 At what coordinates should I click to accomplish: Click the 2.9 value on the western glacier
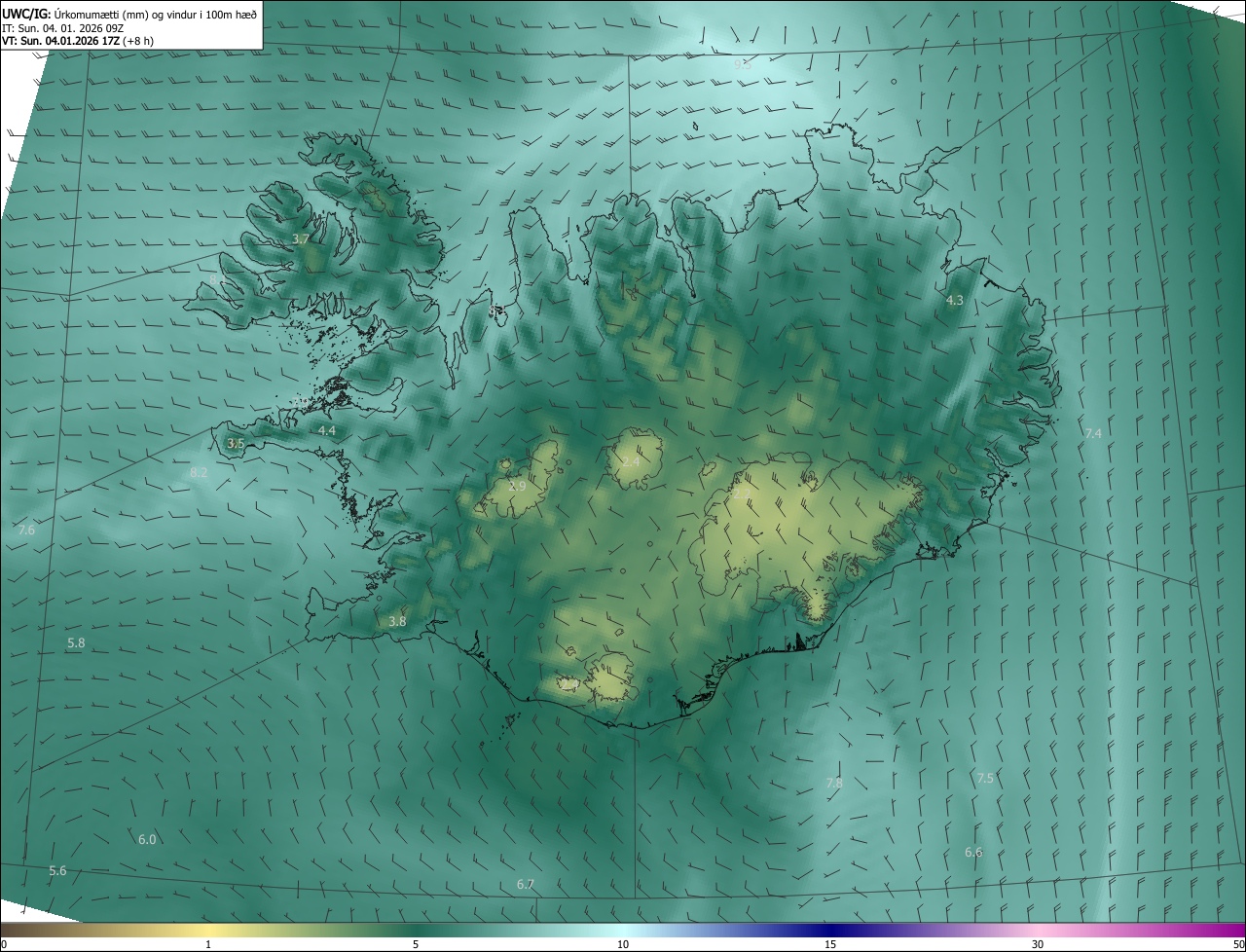pos(517,486)
